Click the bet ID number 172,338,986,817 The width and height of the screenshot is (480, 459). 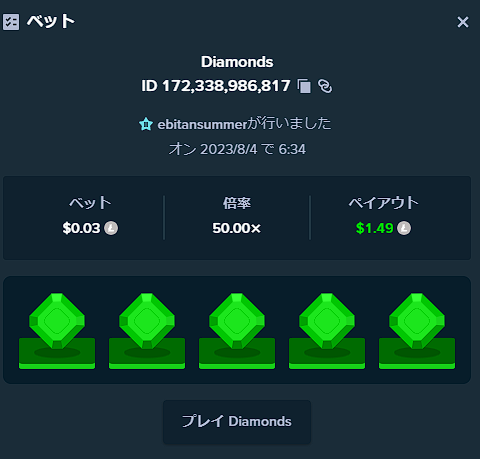pyautogui.click(x=226, y=86)
